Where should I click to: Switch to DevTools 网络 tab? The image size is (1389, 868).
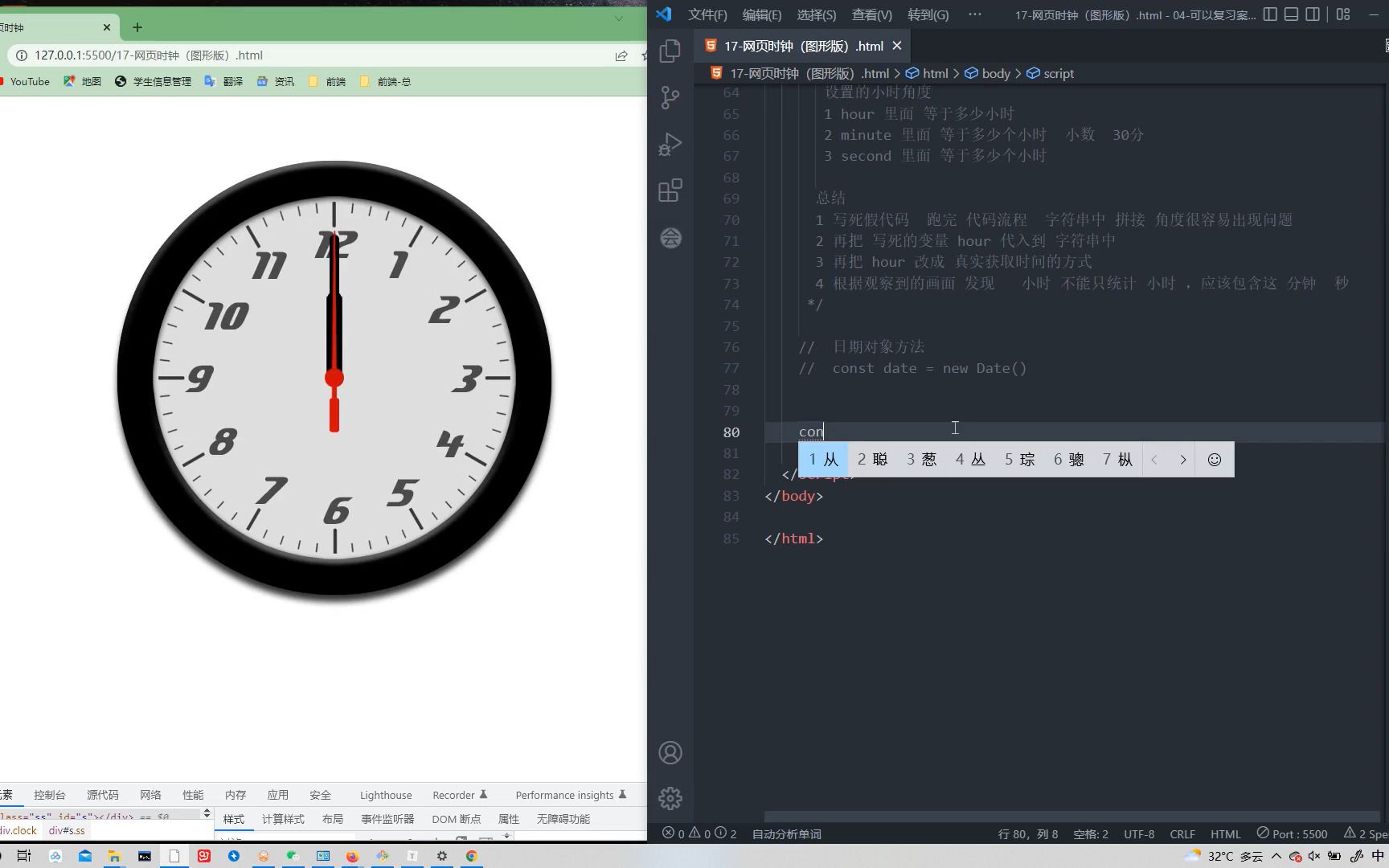coord(150,795)
